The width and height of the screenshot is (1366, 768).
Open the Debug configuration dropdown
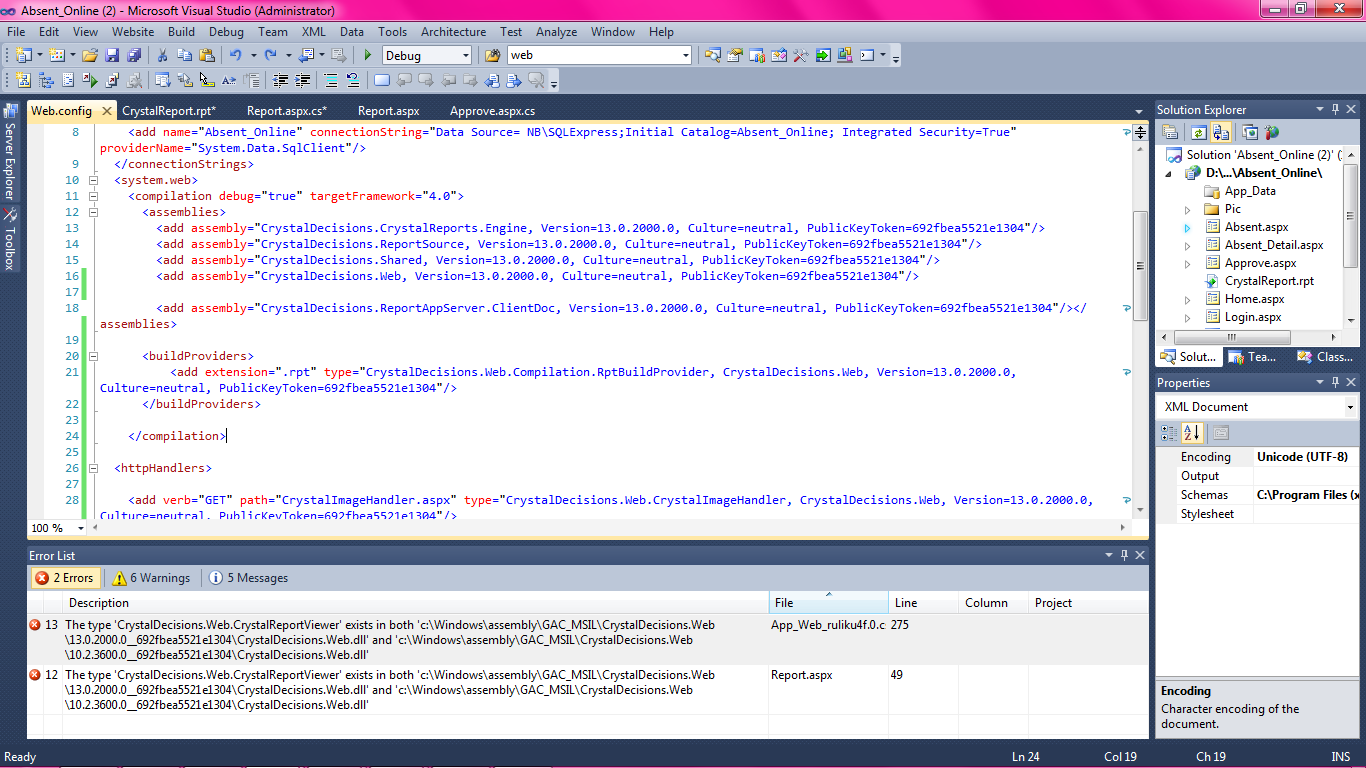(x=464, y=56)
